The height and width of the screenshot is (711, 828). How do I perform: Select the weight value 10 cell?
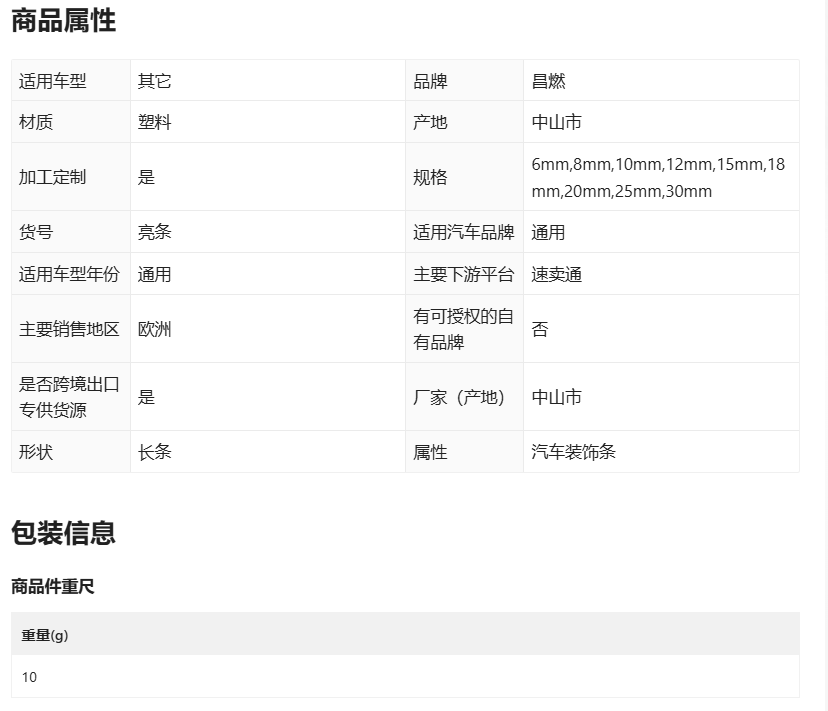pyautogui.click(x=405, y=677)
